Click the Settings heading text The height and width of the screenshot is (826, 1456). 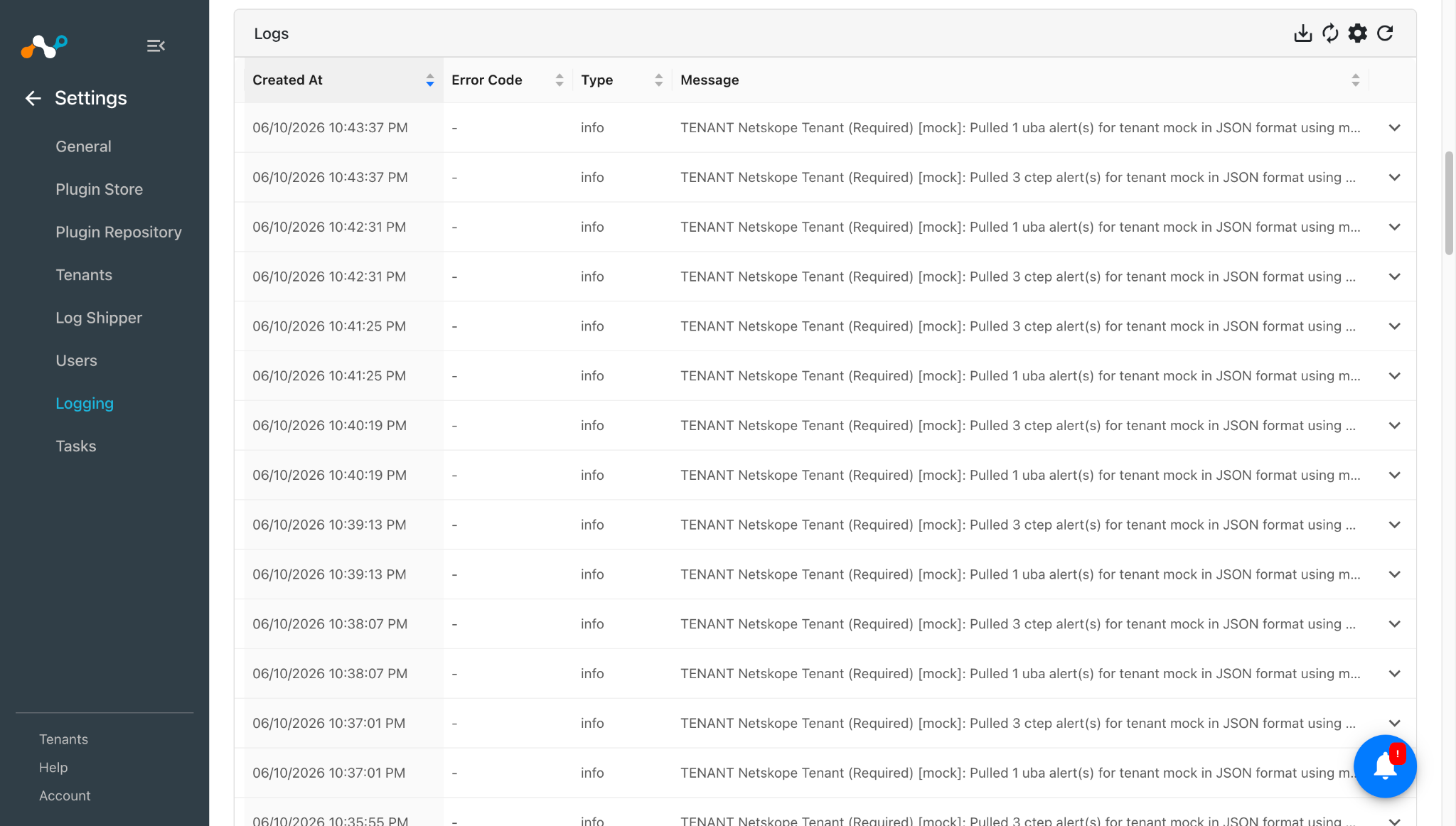(x=91, y=98)
